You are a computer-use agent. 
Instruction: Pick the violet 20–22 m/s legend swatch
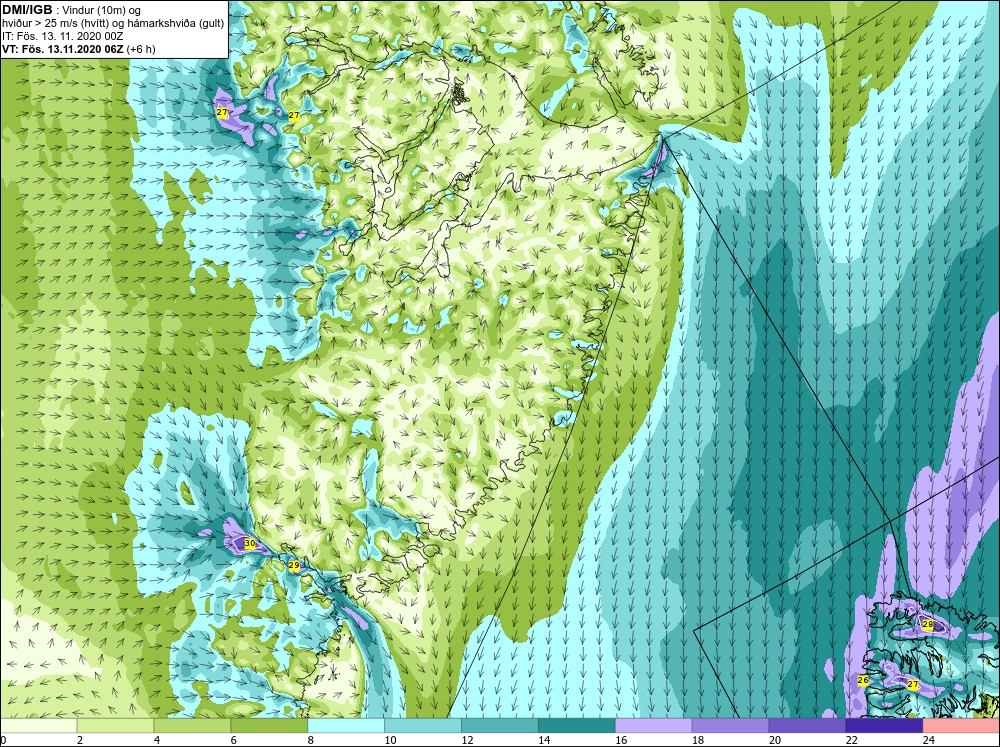tap(807, 726)
